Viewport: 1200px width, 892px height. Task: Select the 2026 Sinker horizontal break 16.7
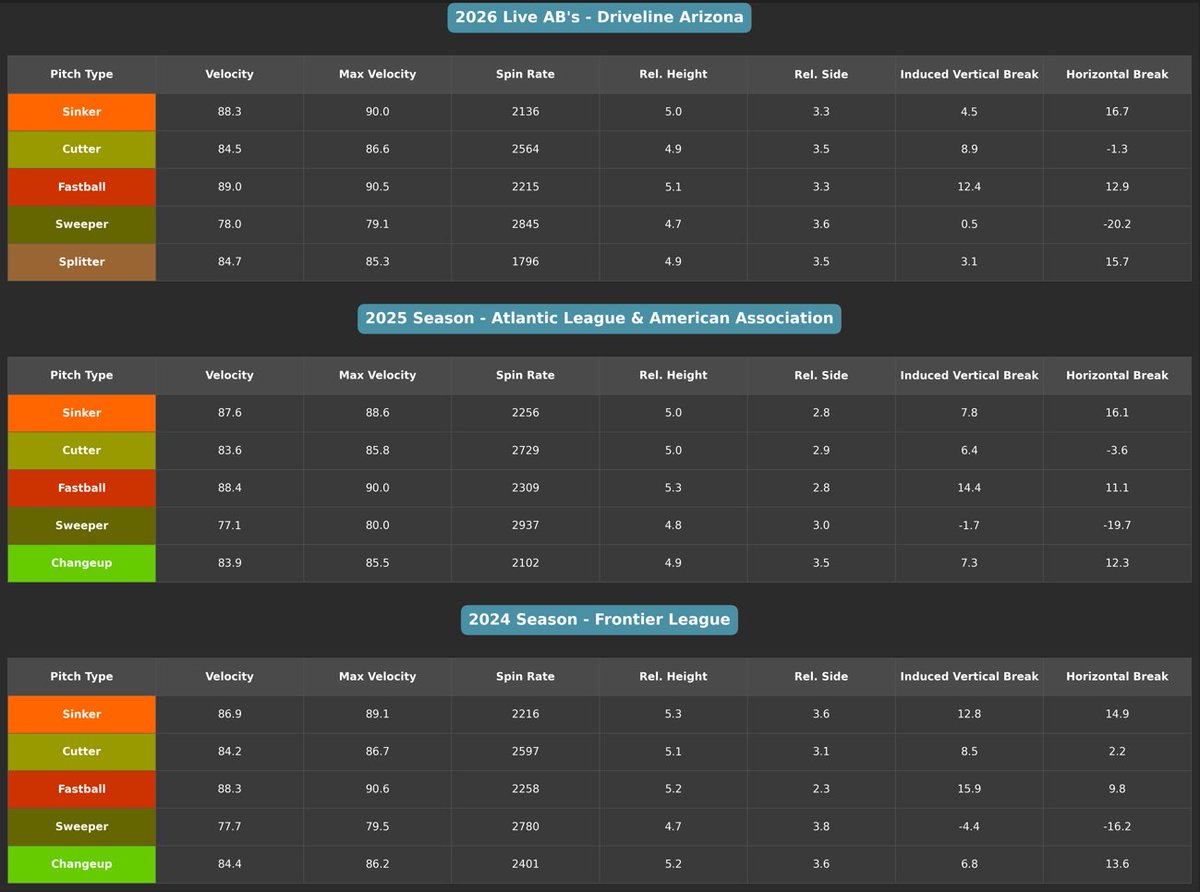[1117, 112]
